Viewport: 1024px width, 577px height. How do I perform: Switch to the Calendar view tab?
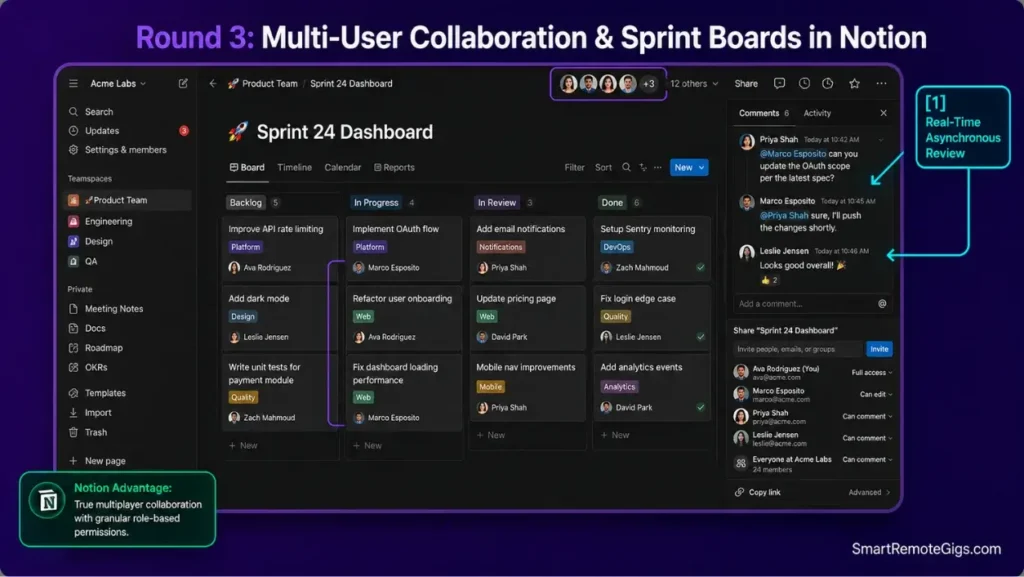point(343,168)
